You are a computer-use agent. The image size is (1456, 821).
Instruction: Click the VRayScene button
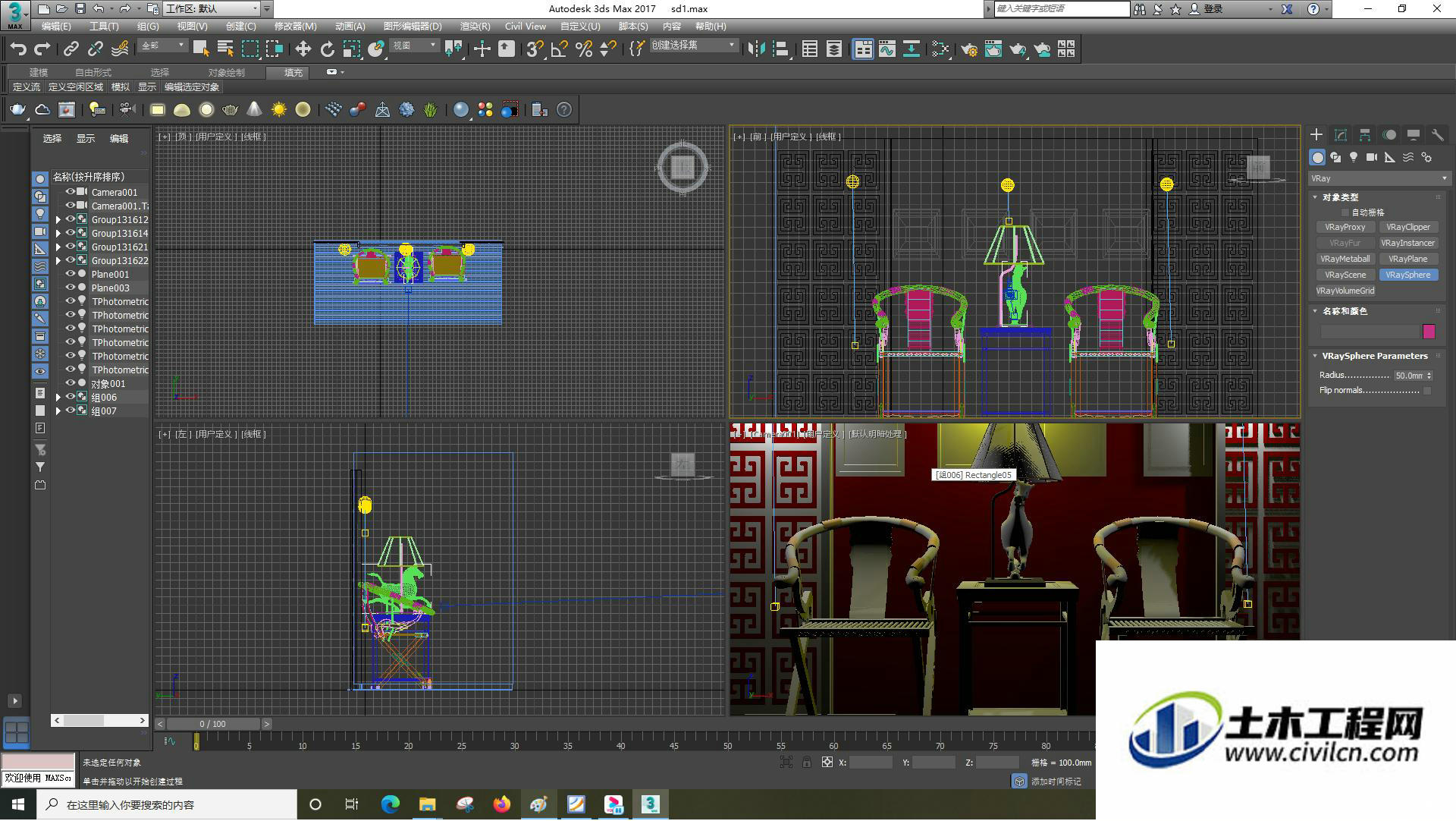[1345, 275]
